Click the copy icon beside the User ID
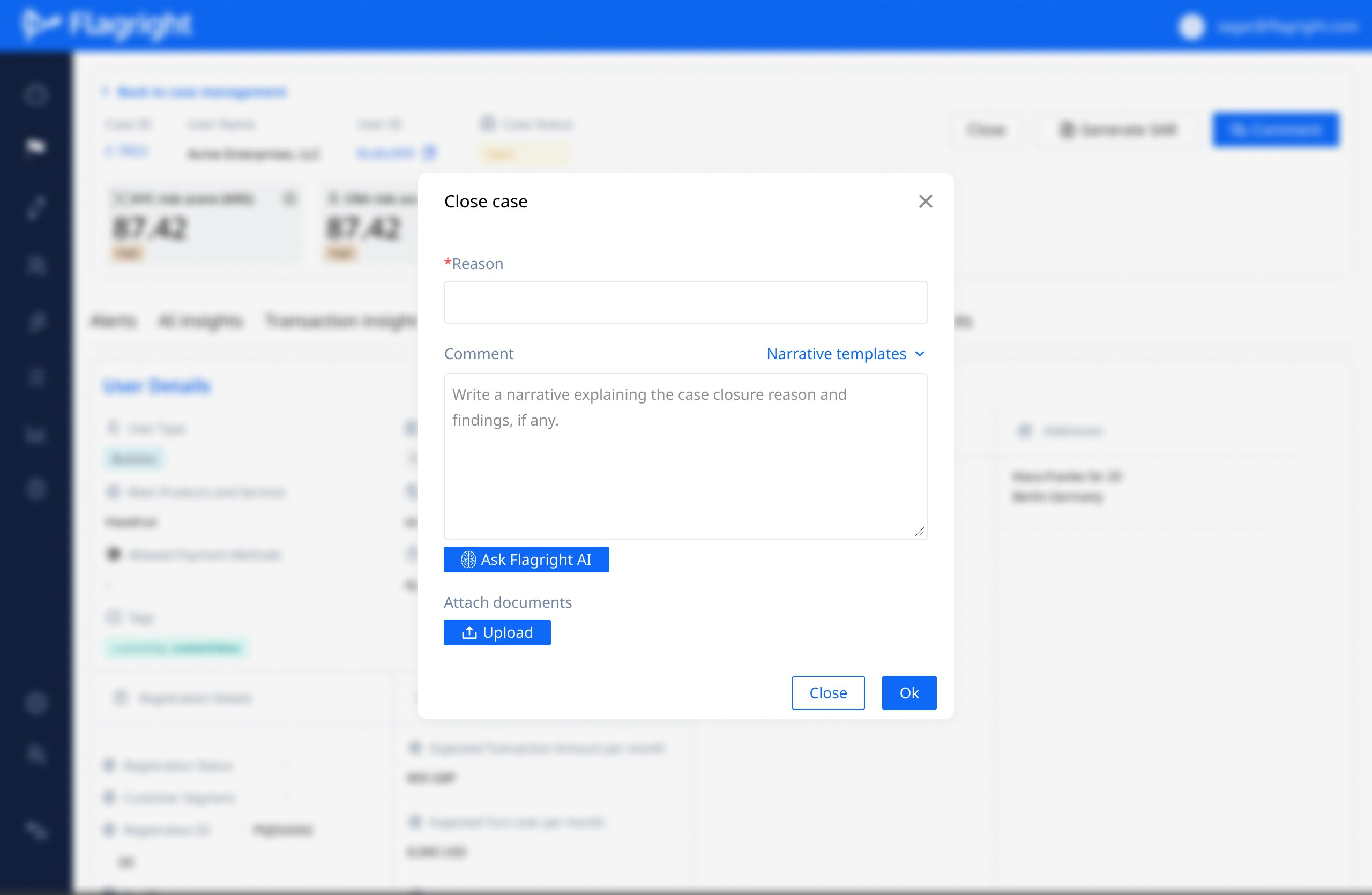The image size is (1372, 895). tap(429, 153)
